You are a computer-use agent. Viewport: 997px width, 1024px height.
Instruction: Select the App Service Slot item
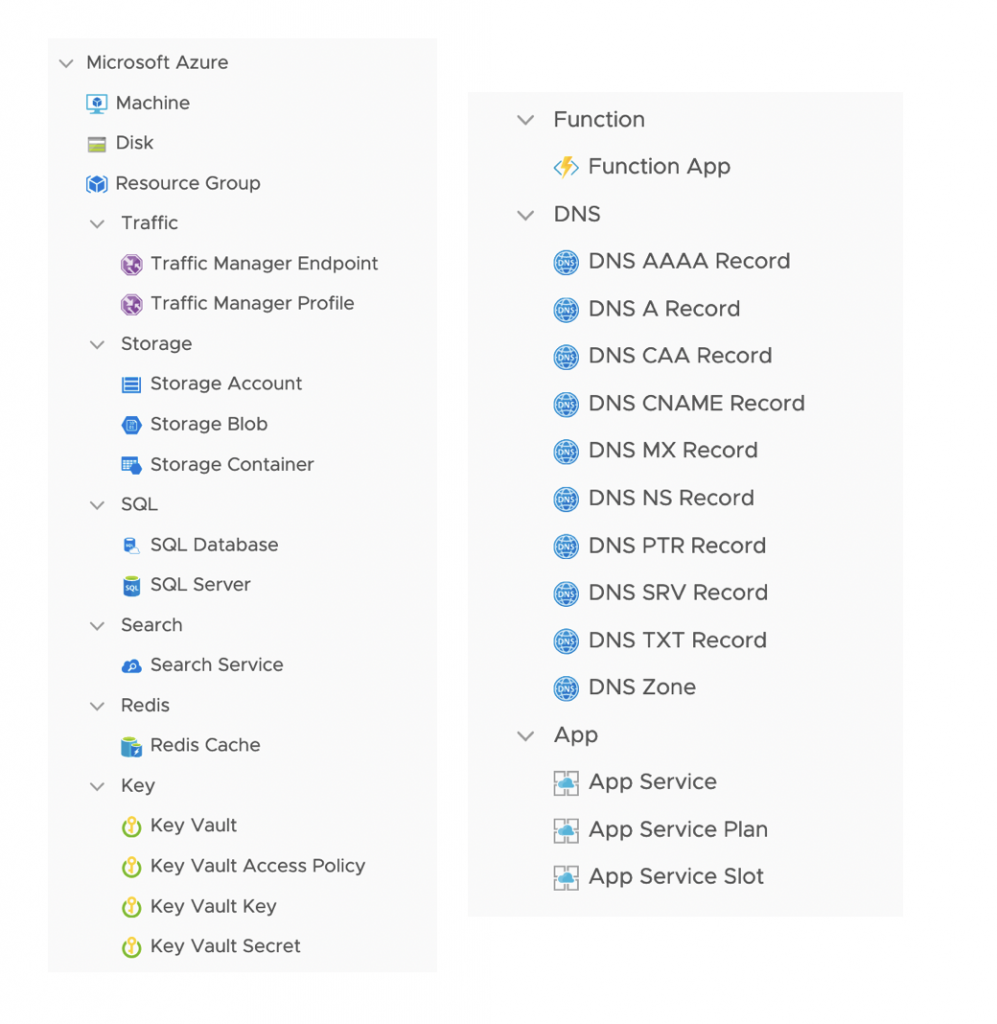pyautogui.click(x=676, y=876)
